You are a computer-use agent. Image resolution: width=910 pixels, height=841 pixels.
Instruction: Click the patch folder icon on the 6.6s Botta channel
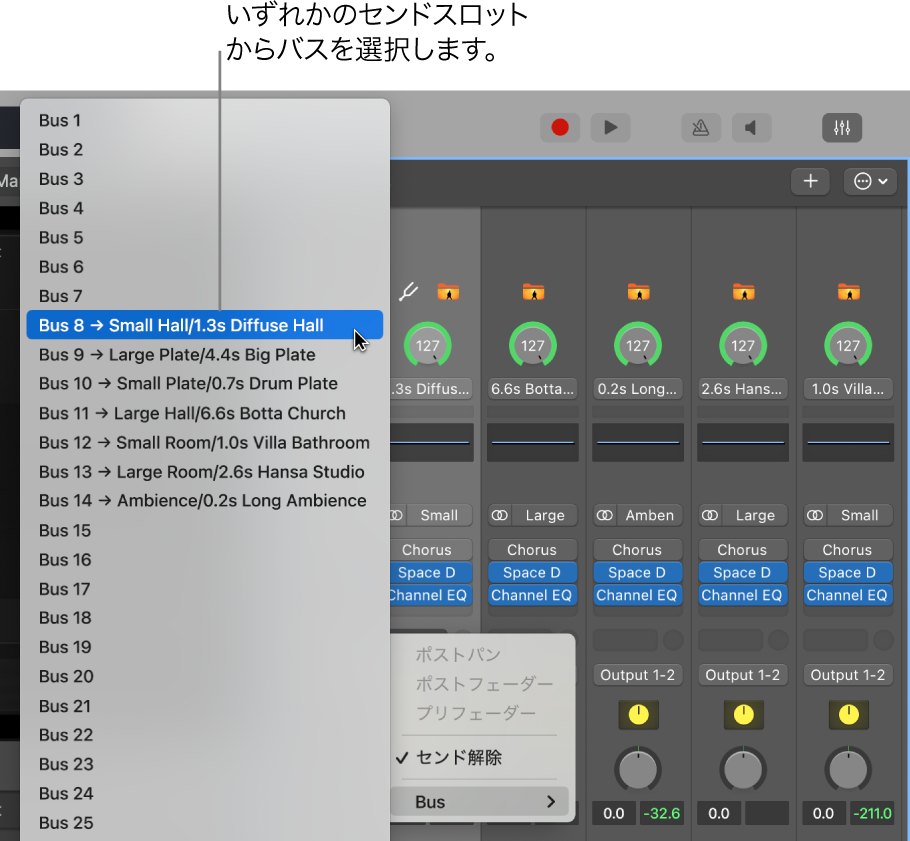pos(532,292)
